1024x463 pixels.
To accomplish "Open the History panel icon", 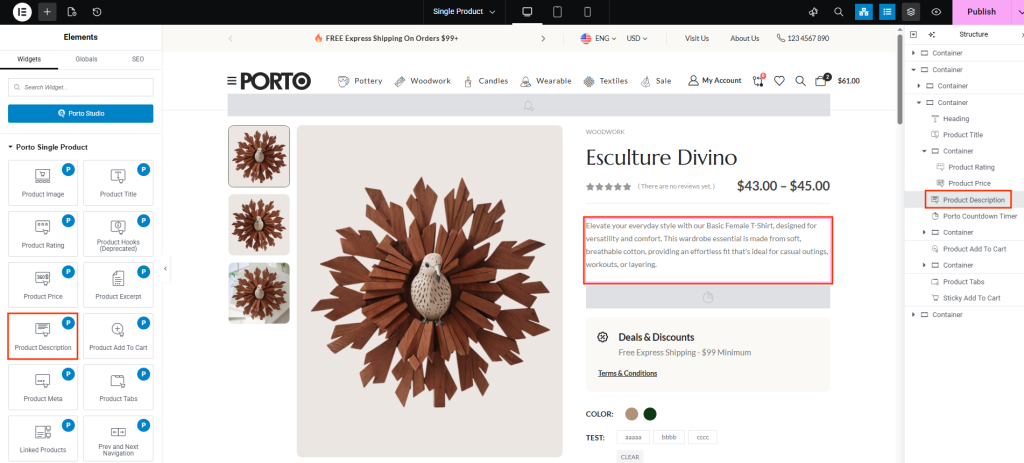I will click(x=96, y=12).
